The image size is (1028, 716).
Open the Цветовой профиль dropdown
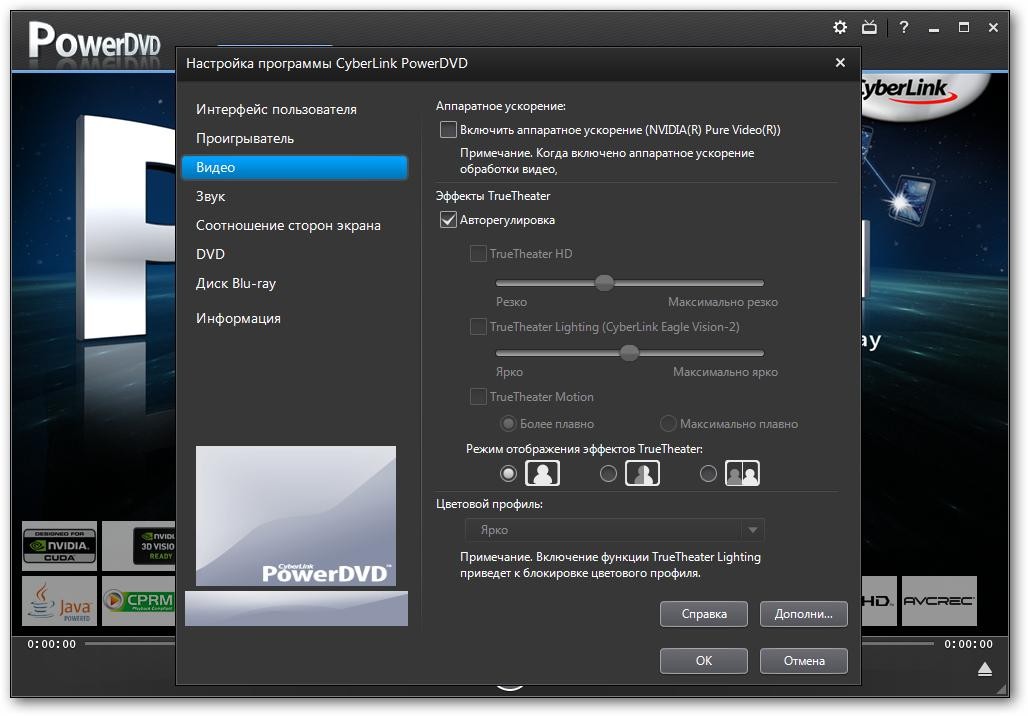pyautogui.click(x=614, y=529)
